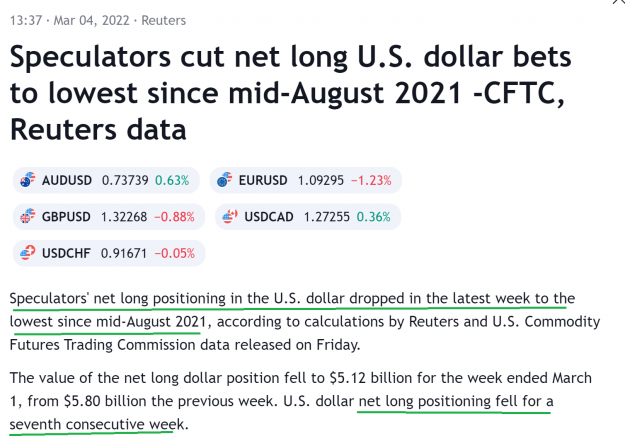Click the Reuters source label
The image size is (625, 441).
[x=163, y=20]
